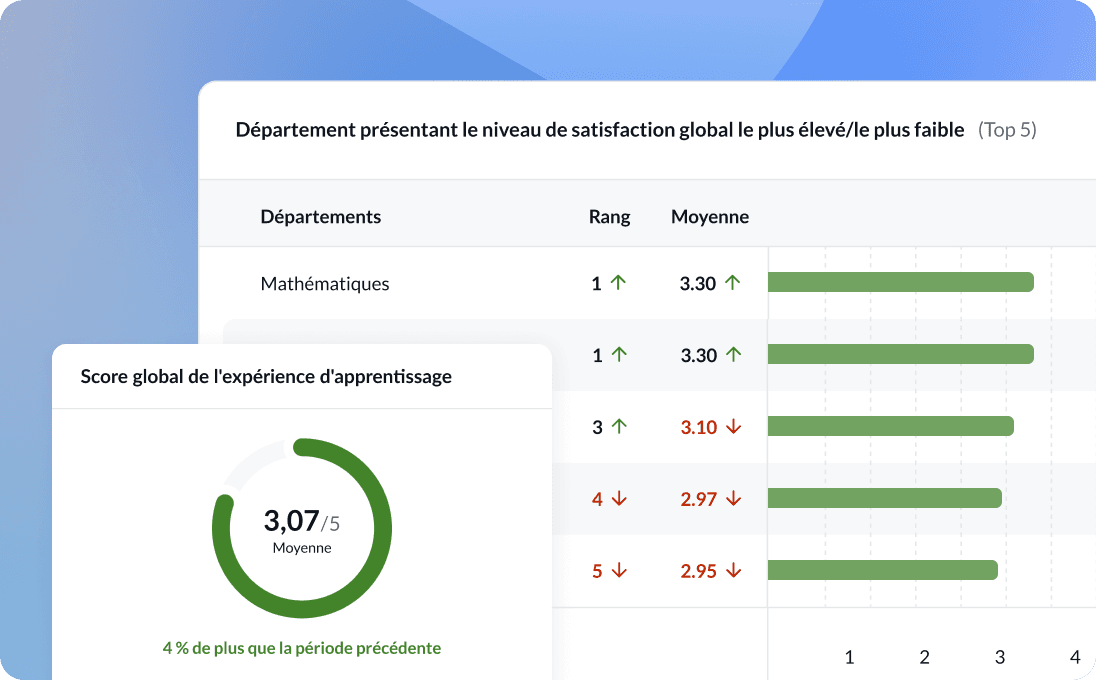Click the green bar for the 3.10 row
Viewport: 1096px width, 688px height.
tap(890, 426)
